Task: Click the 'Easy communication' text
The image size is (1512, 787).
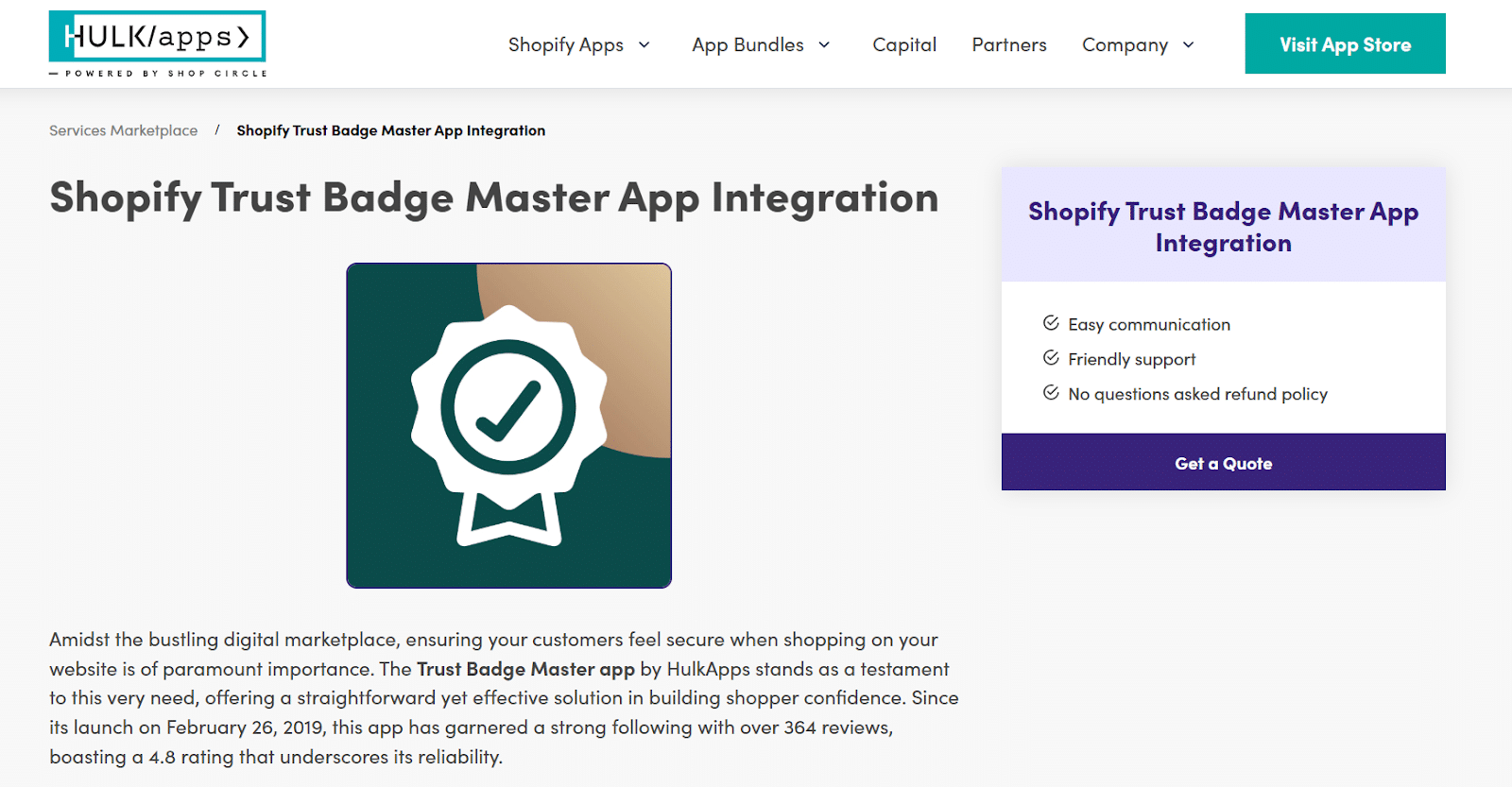Action: pyautogui.click(x=1149, y=324)
